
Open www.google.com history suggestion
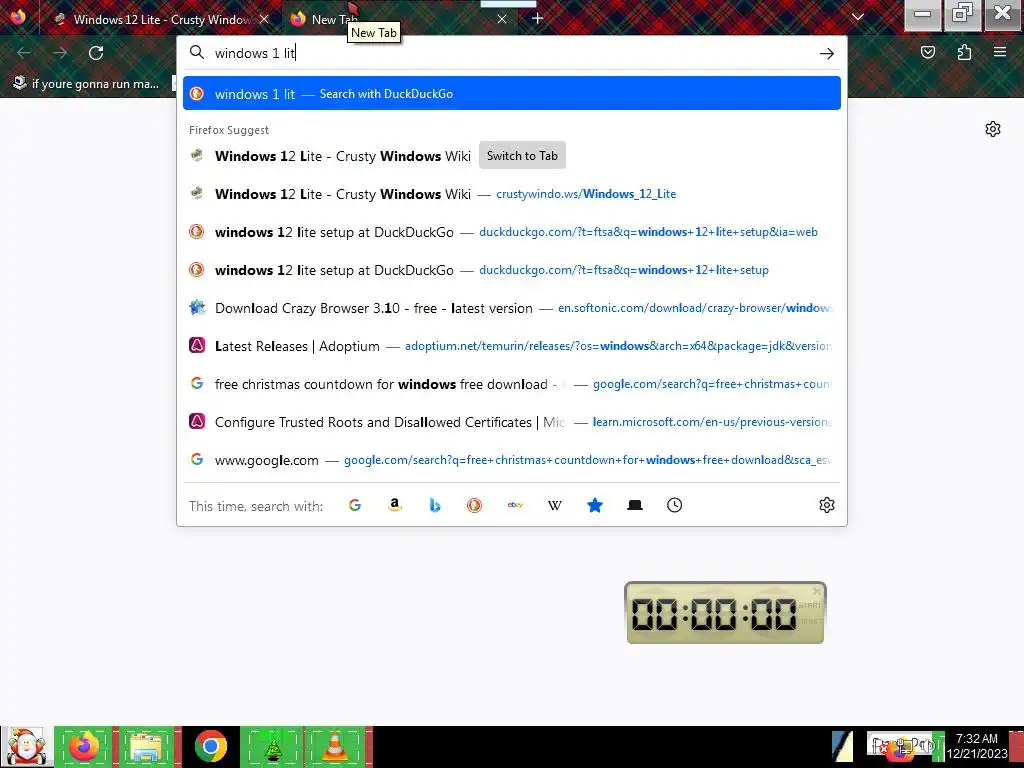[x=512, y=460]
